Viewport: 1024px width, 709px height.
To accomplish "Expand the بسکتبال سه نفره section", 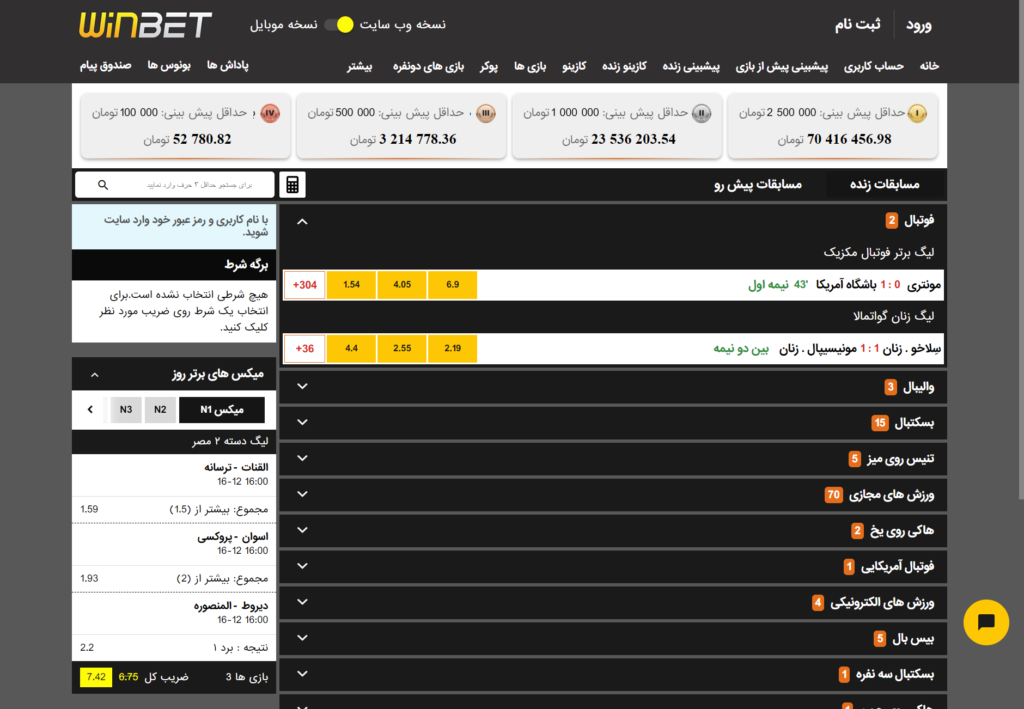I will pos(302,674).
